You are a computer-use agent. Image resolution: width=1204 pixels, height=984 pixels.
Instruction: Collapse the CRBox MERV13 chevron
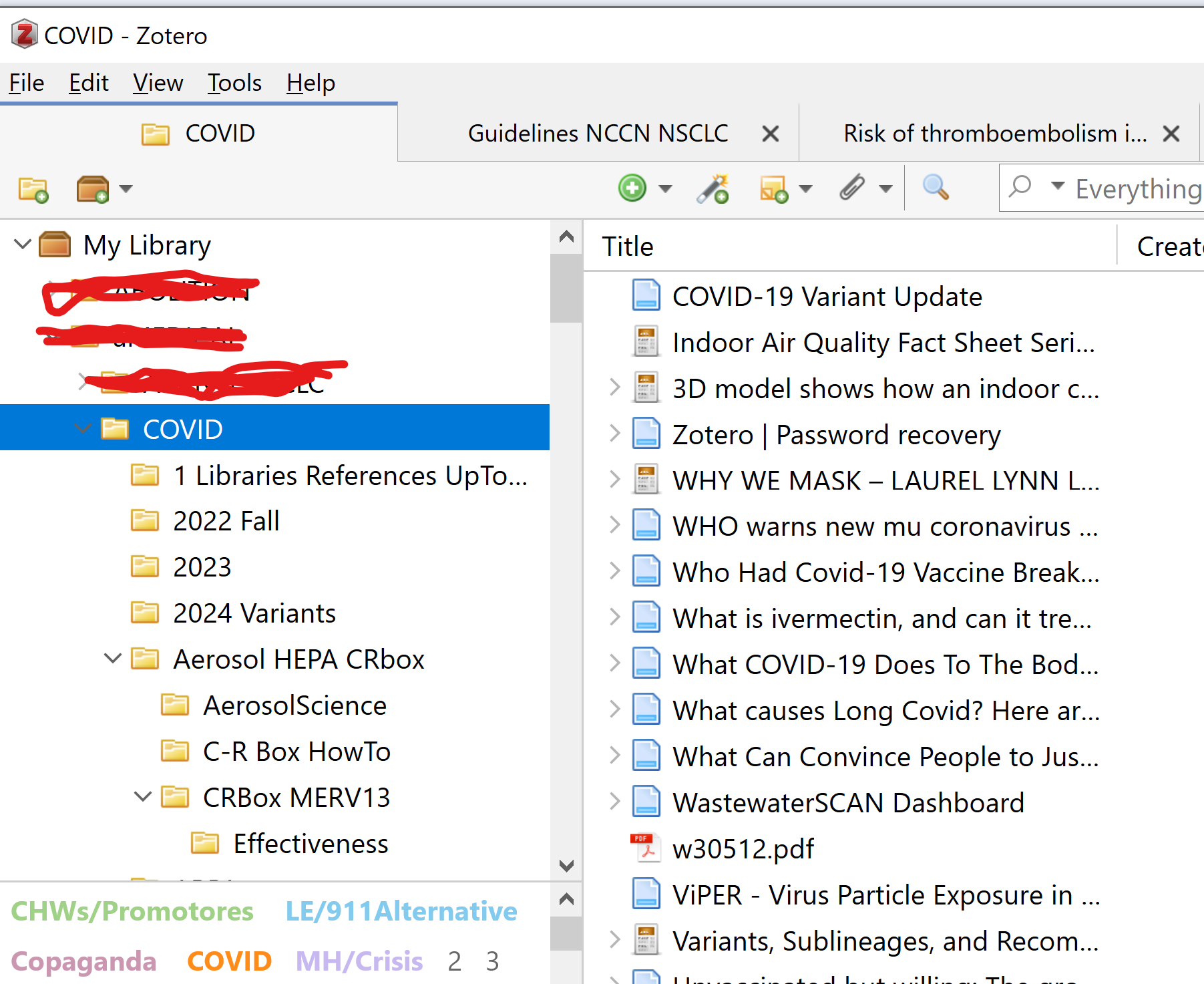(143, 797)
